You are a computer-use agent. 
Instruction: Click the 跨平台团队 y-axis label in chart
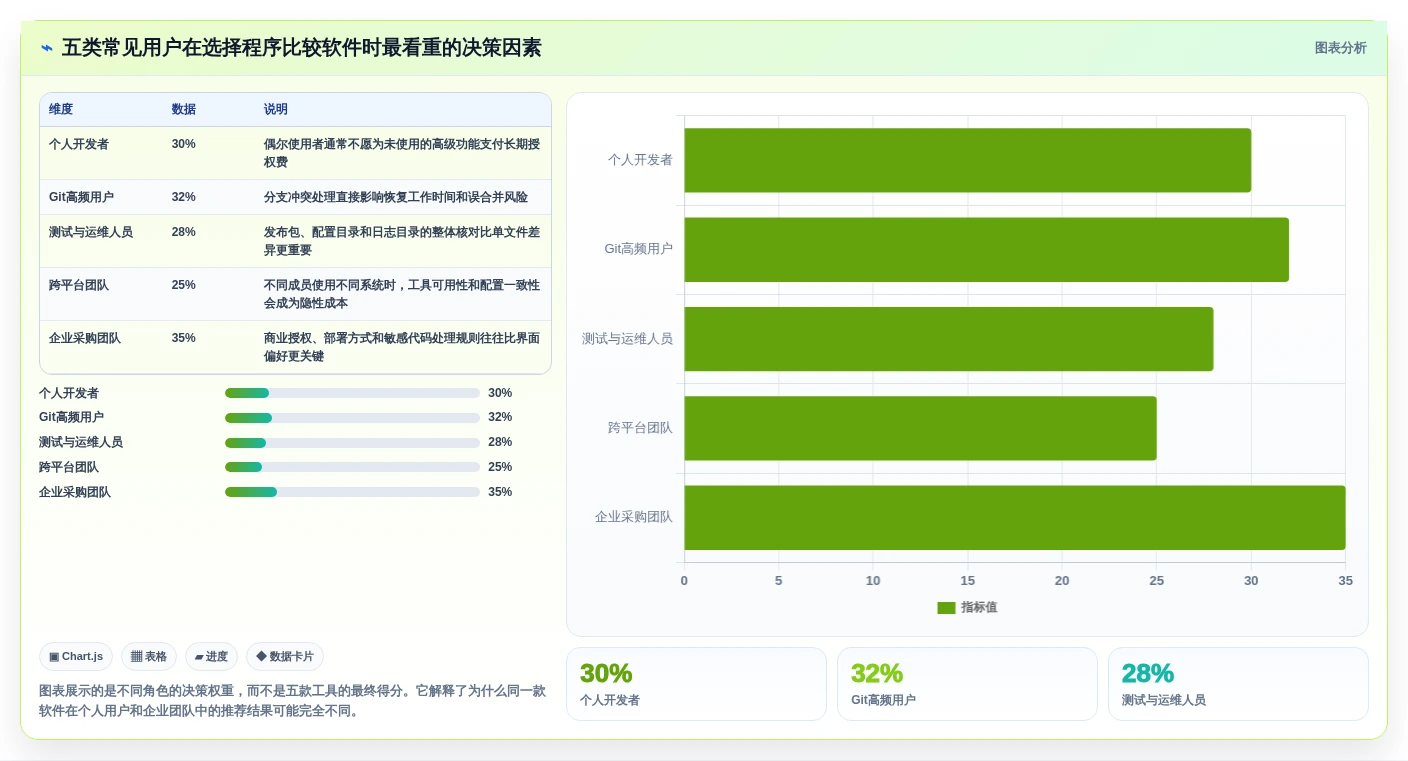(x=640, y=428)
